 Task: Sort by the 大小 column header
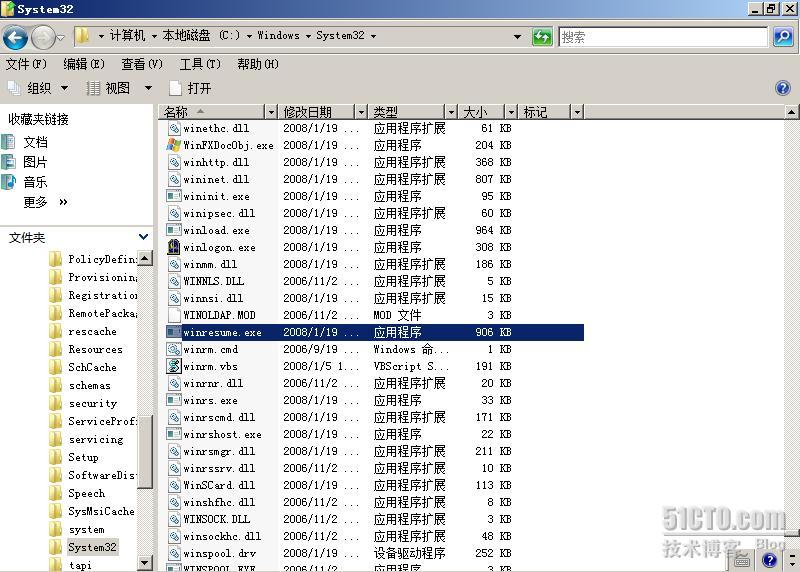(482, 112)
